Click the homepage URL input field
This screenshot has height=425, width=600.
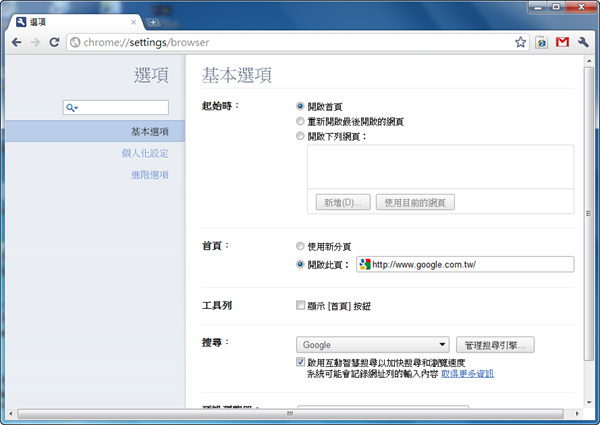[465, 264]
